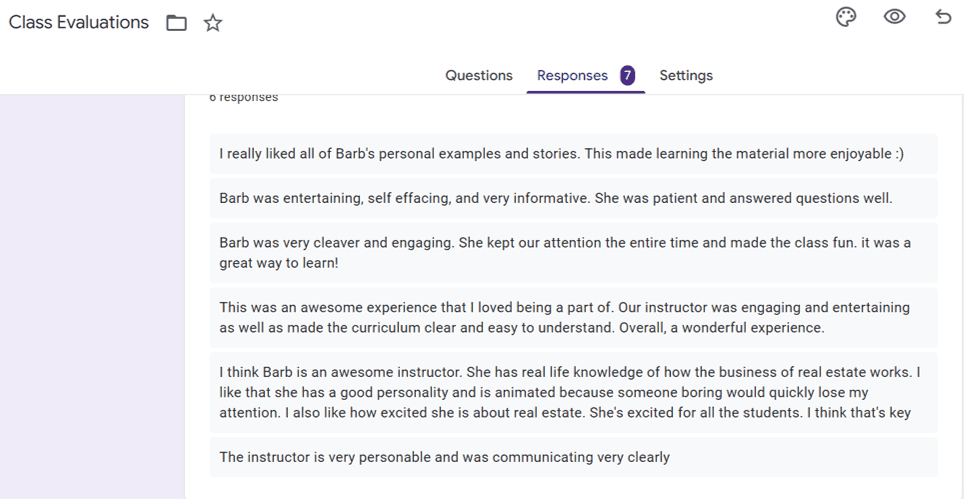Image resolution: width=964 pixels, height=499 pixels.
Task: Click the response count badge showing 7
Action: click(627, 75)
